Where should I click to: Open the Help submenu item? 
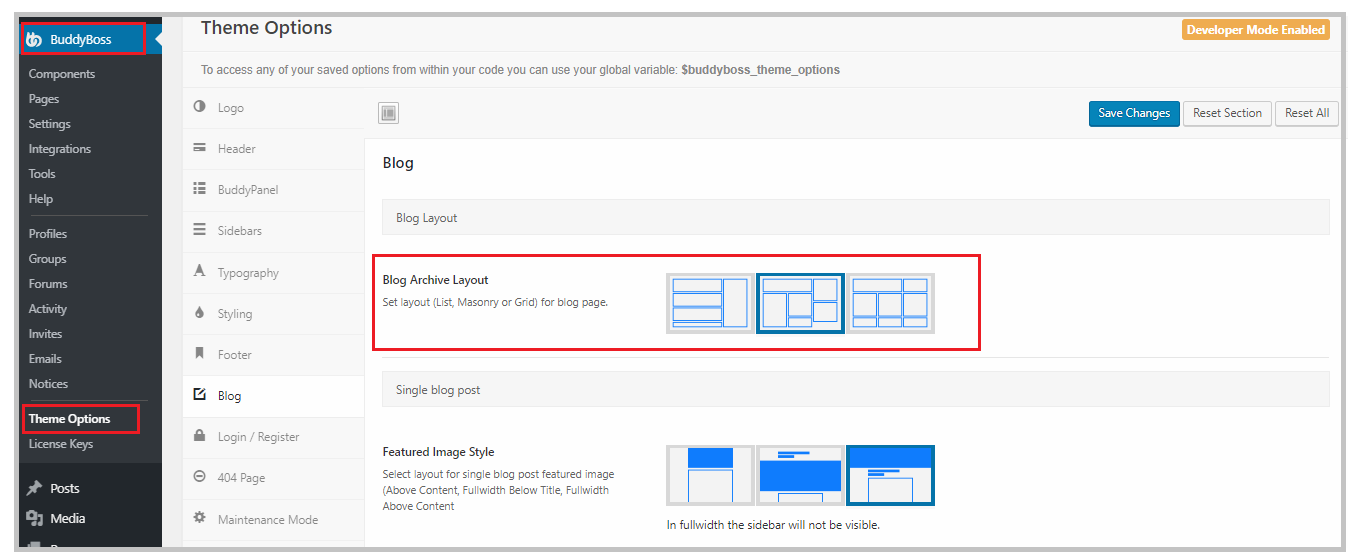tap(41, 199)
